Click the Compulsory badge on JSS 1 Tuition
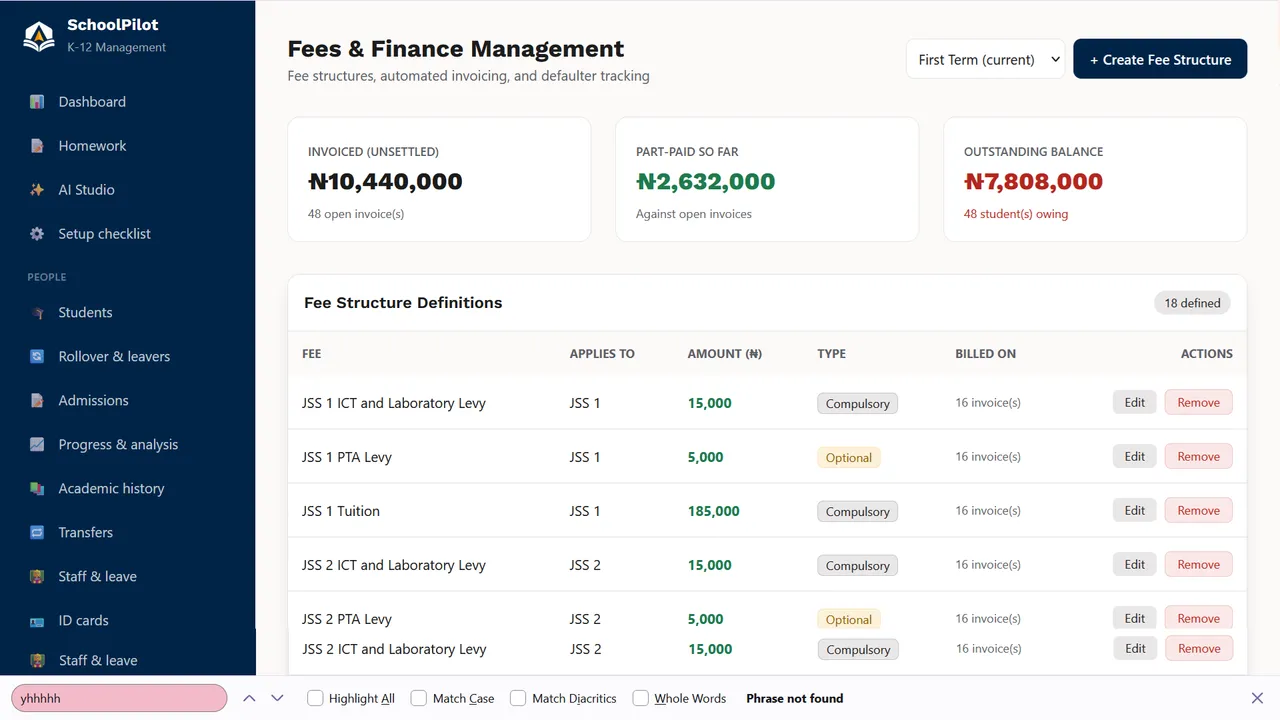This screenshot has width=1280, height=720. pos(858,511)
